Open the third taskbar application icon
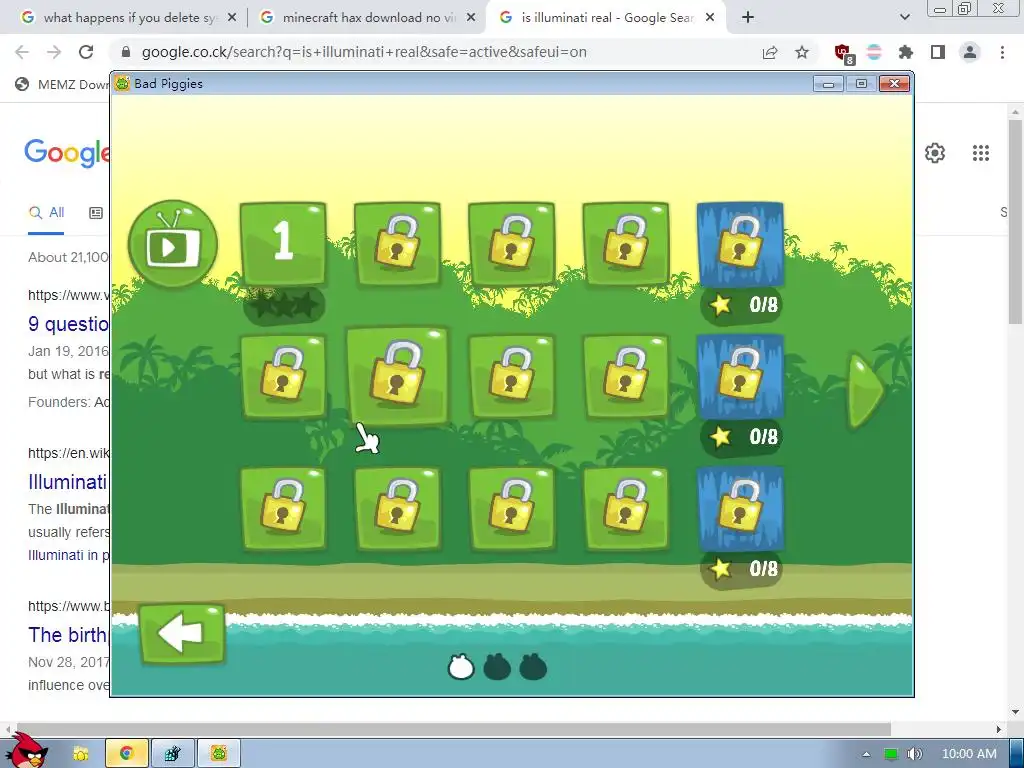 172,754
